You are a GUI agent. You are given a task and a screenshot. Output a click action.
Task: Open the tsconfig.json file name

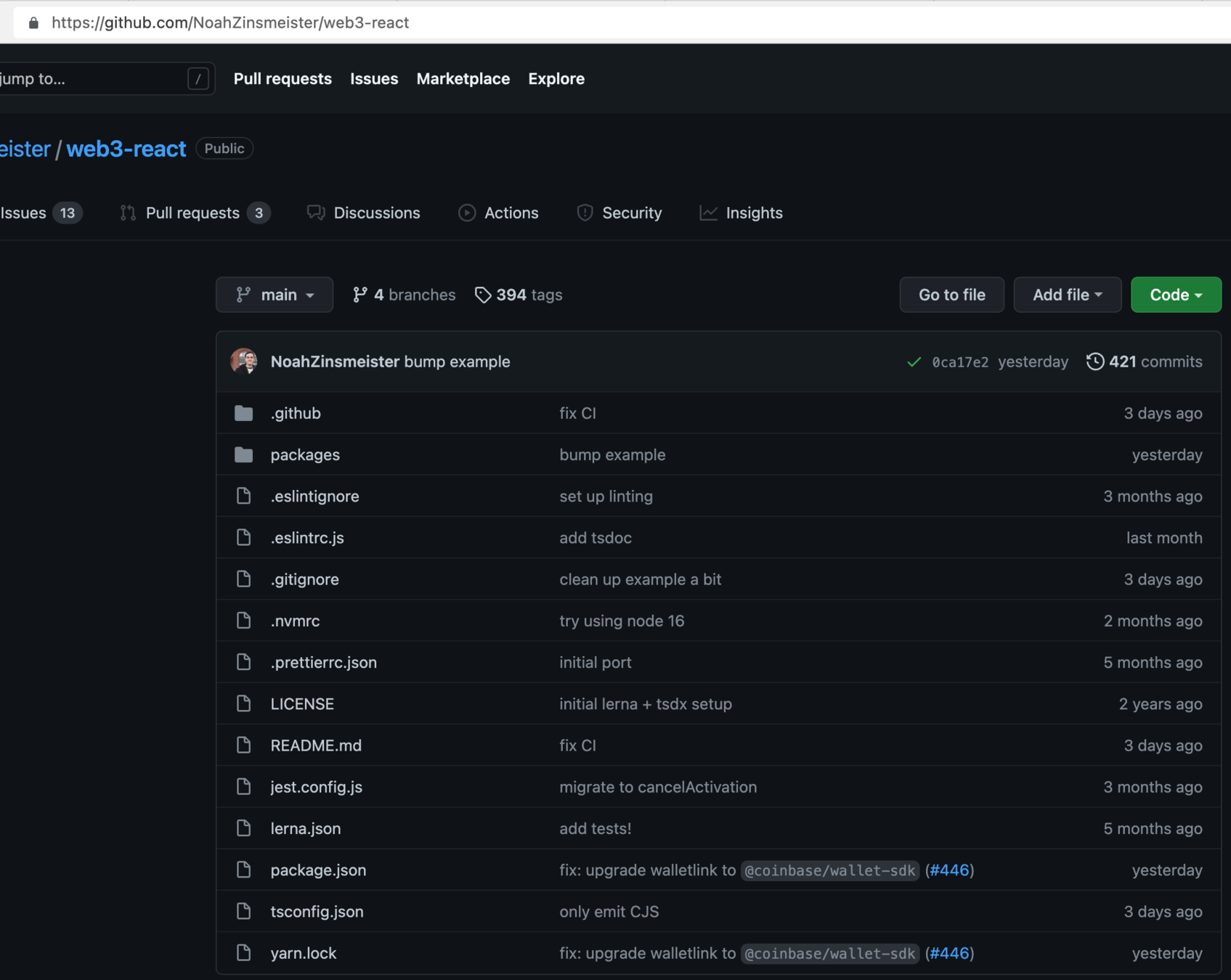[317, 911]
